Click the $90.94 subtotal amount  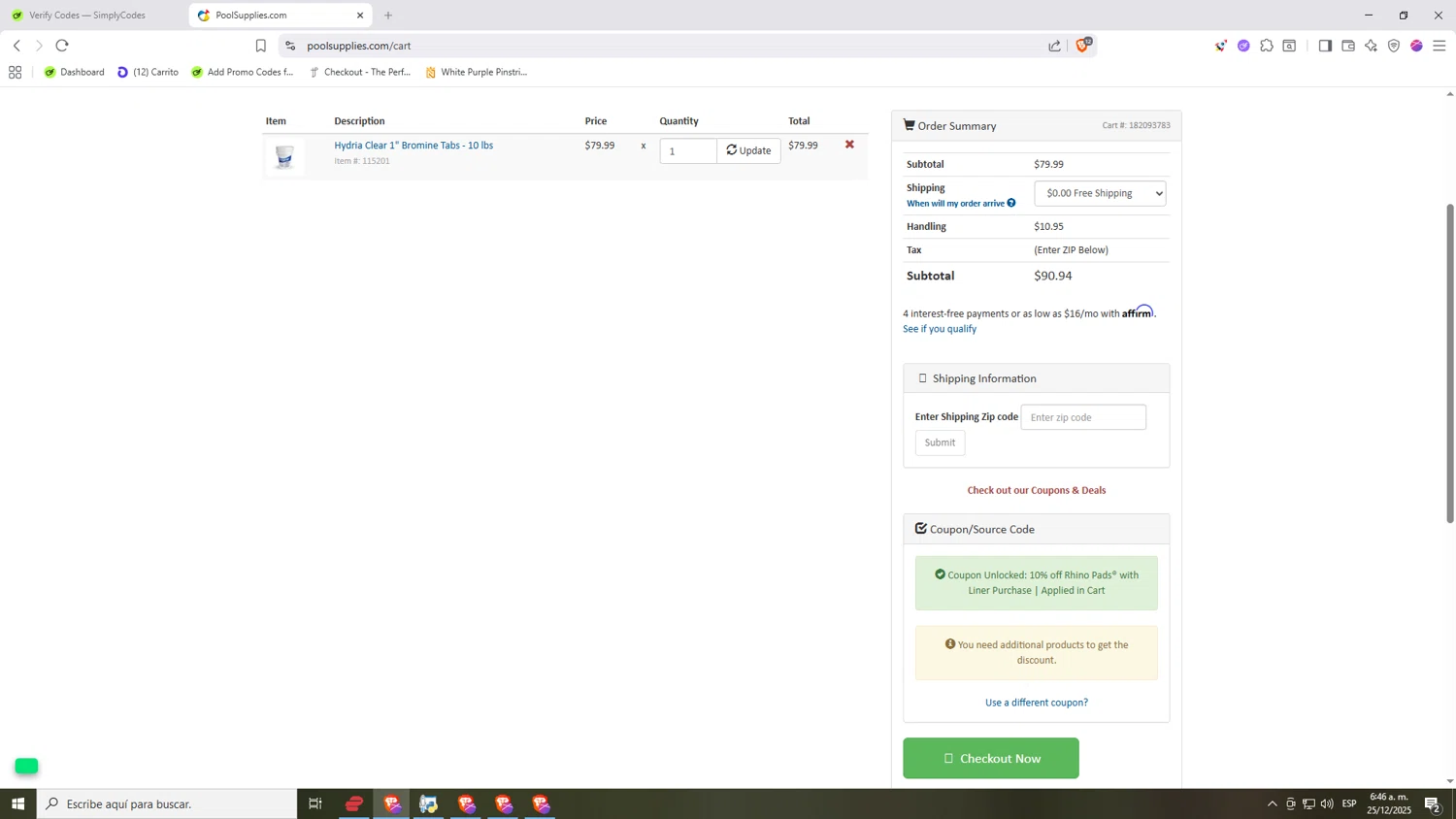pyautogui.click(x=1053, y=276)
